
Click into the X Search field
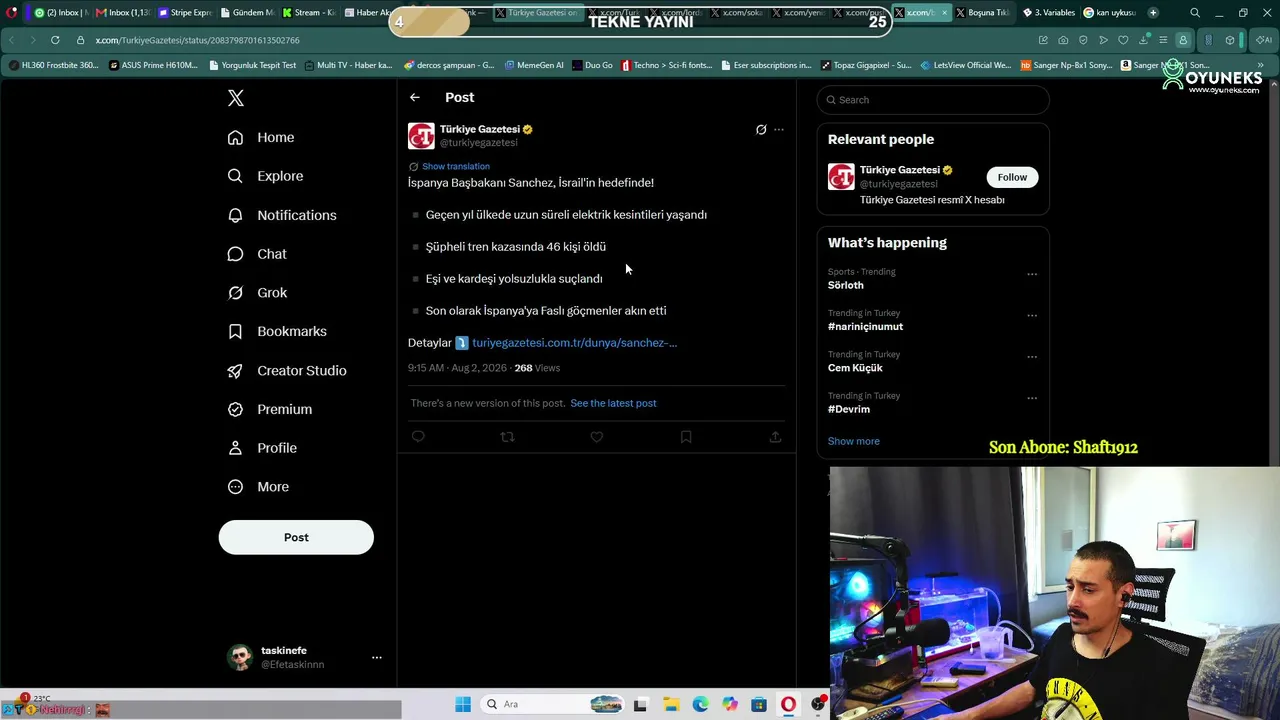coord(933,100)
